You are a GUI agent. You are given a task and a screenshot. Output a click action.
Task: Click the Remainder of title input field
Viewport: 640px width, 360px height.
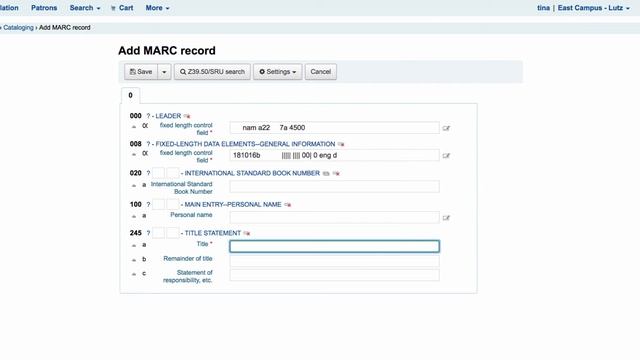coord(334,261)
